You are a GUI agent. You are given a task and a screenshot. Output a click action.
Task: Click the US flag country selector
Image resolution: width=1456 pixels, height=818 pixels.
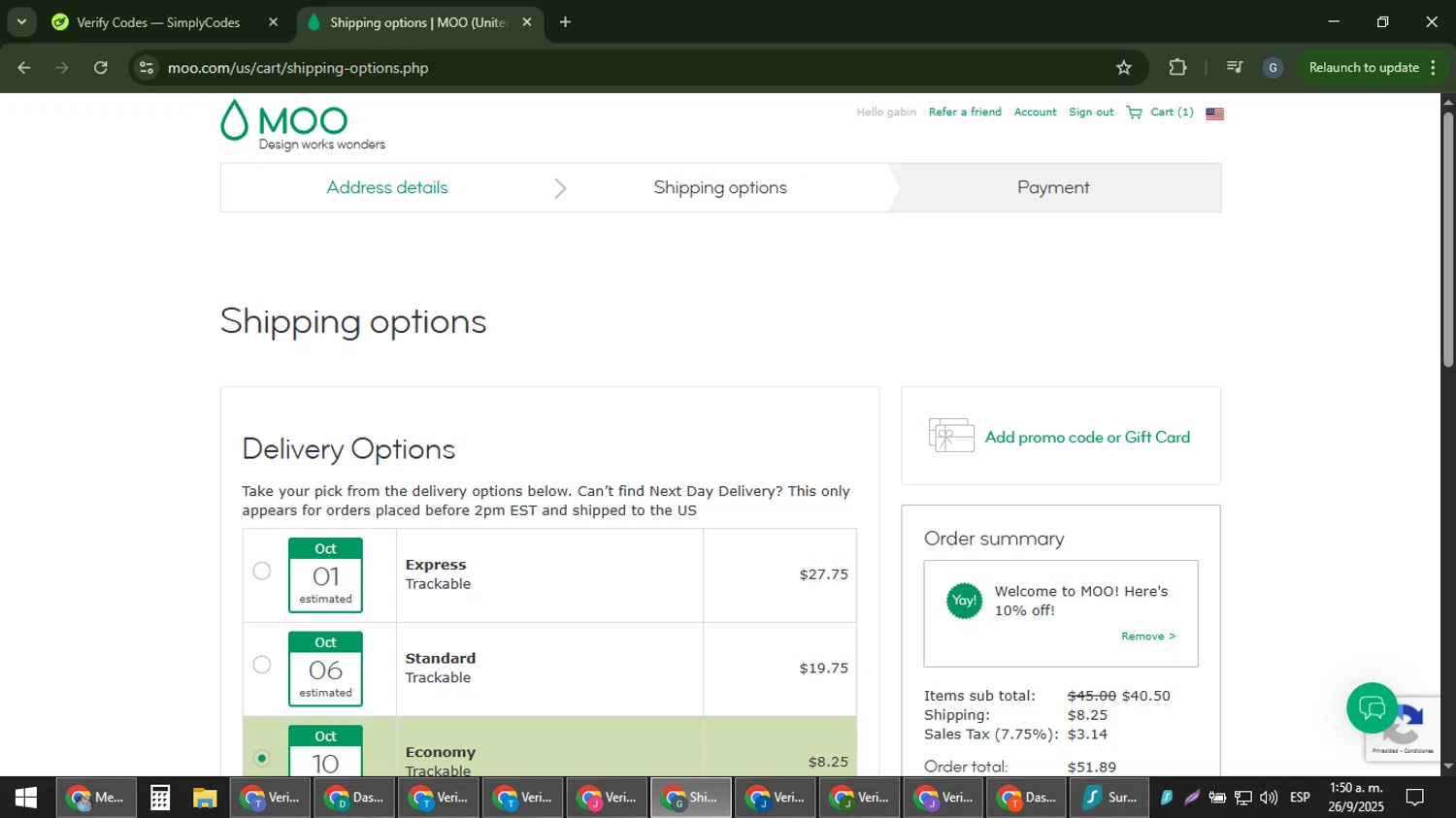point(1214,114)
